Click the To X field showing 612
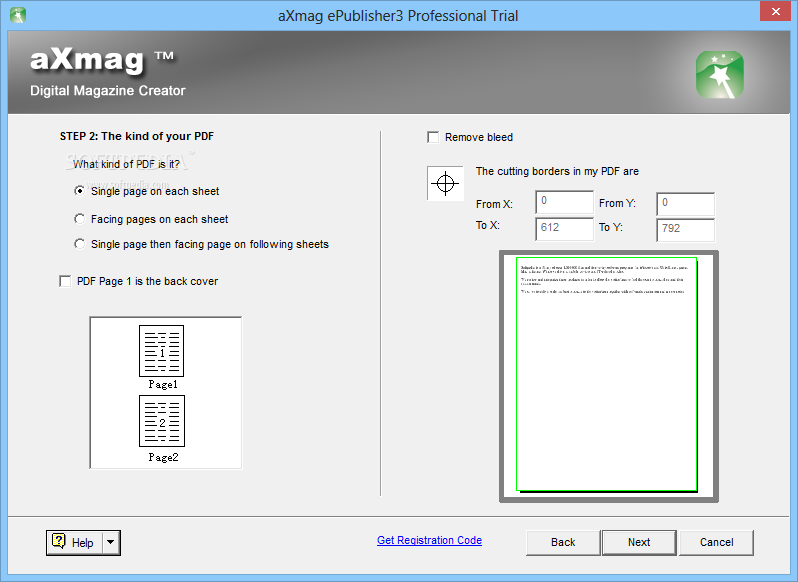The image size is (798, 582). (x=564, y=228)
